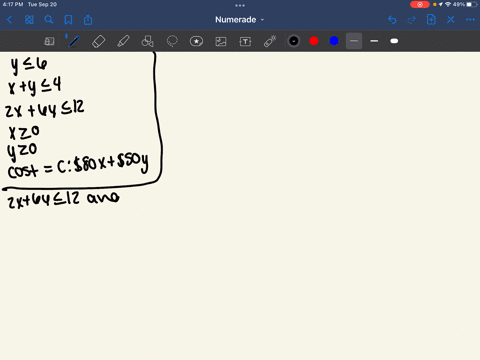Bookmark the current page
Image resolution: width=480 pixels, height=360 pixels.
pos(68,20)
